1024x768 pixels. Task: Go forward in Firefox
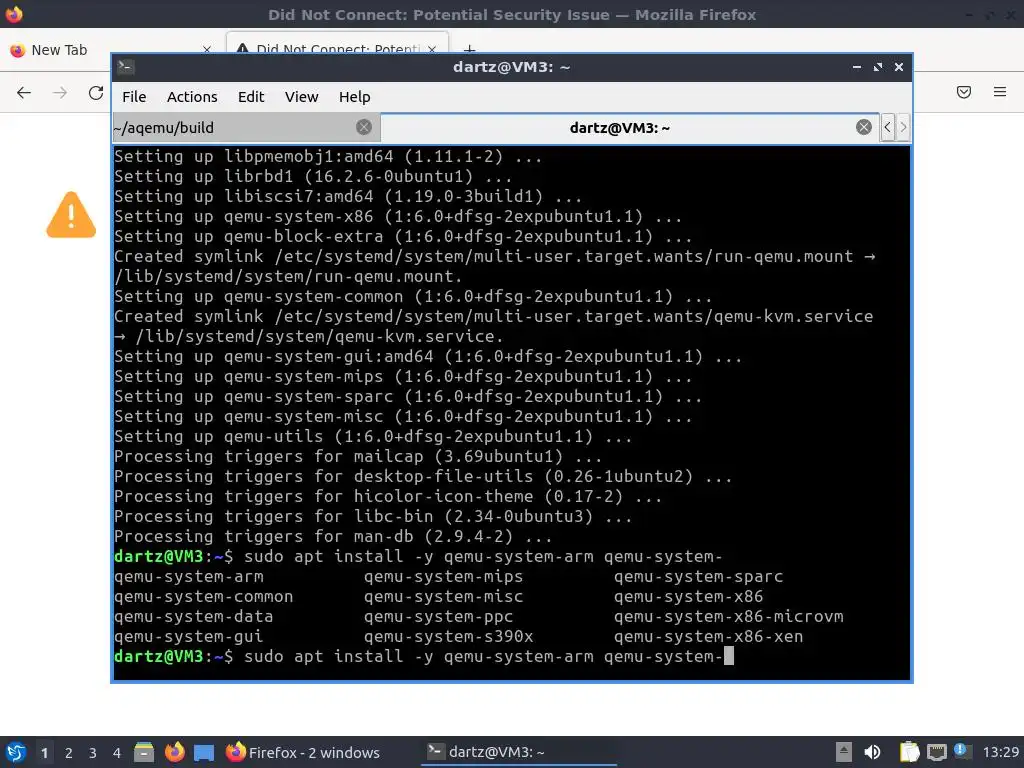60,93
